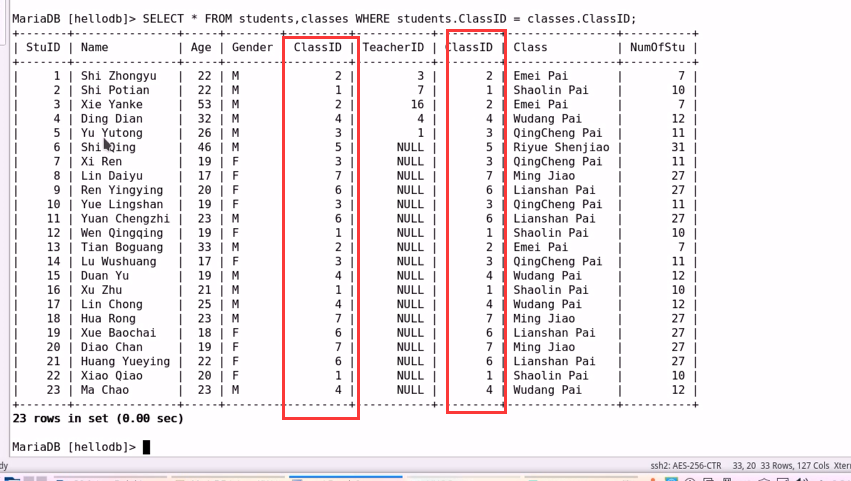Select the name Lu Wushuang
The image size is (851, 481).
coord(118,261)
